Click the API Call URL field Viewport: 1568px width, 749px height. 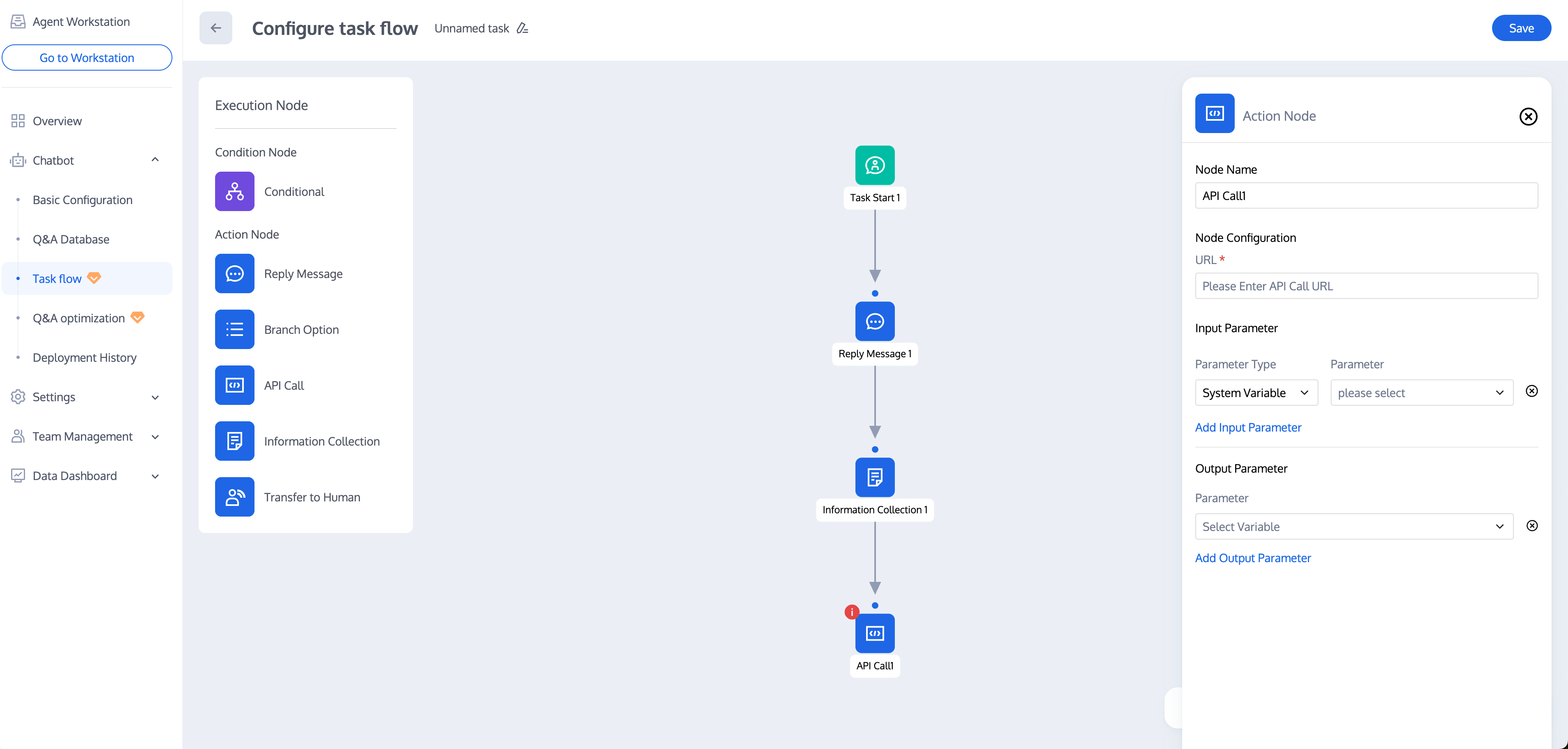pos(1366,286)
